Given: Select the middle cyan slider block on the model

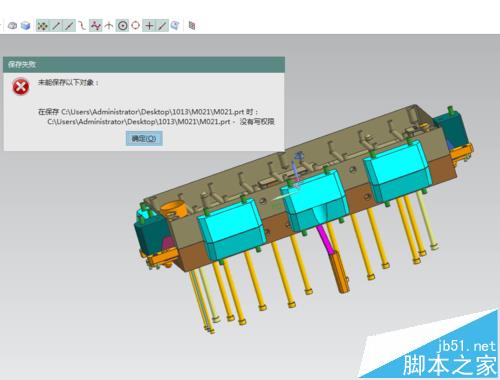Looking at the screenshot, I should pyautogui.click(x=315, y=200).
